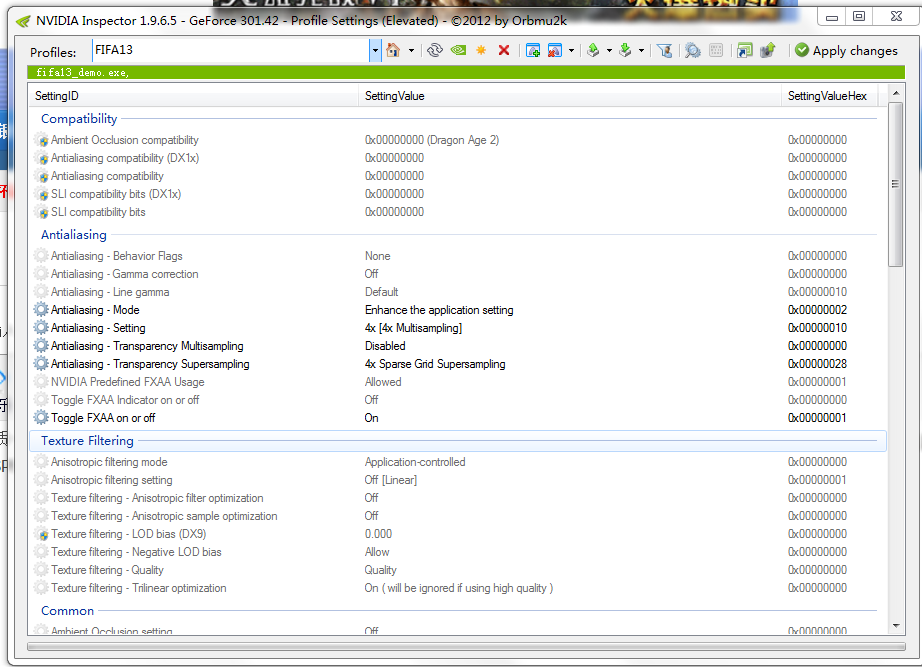Delete the profile with the red X icon
This screenshot has height=667, width=922.
[x=504, y=51]
